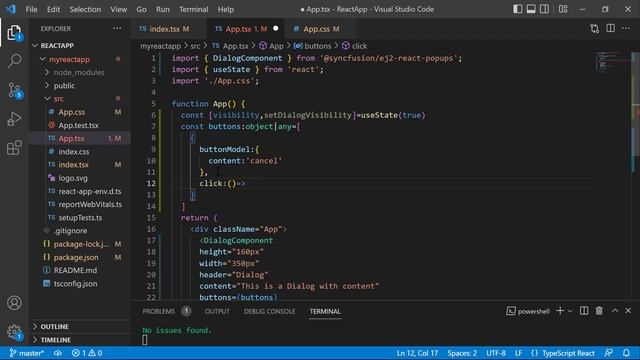Open Customize Layout icon

tap(563, 9)
